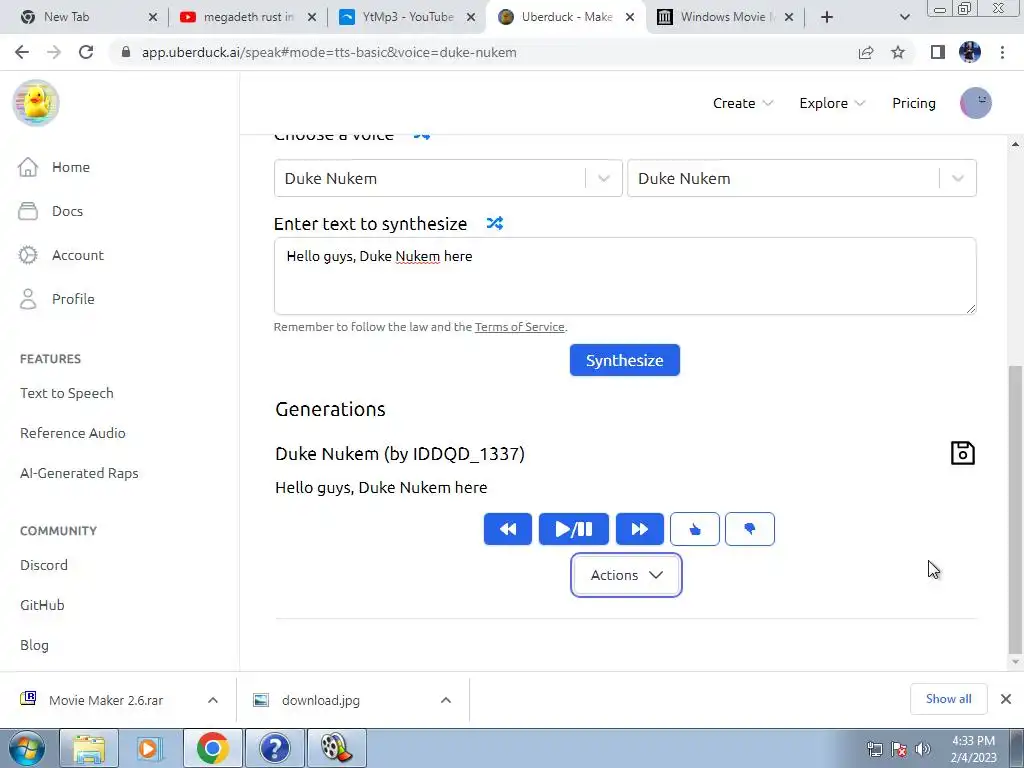
Task: Open GitHub community link
Action: pos(42,605)
